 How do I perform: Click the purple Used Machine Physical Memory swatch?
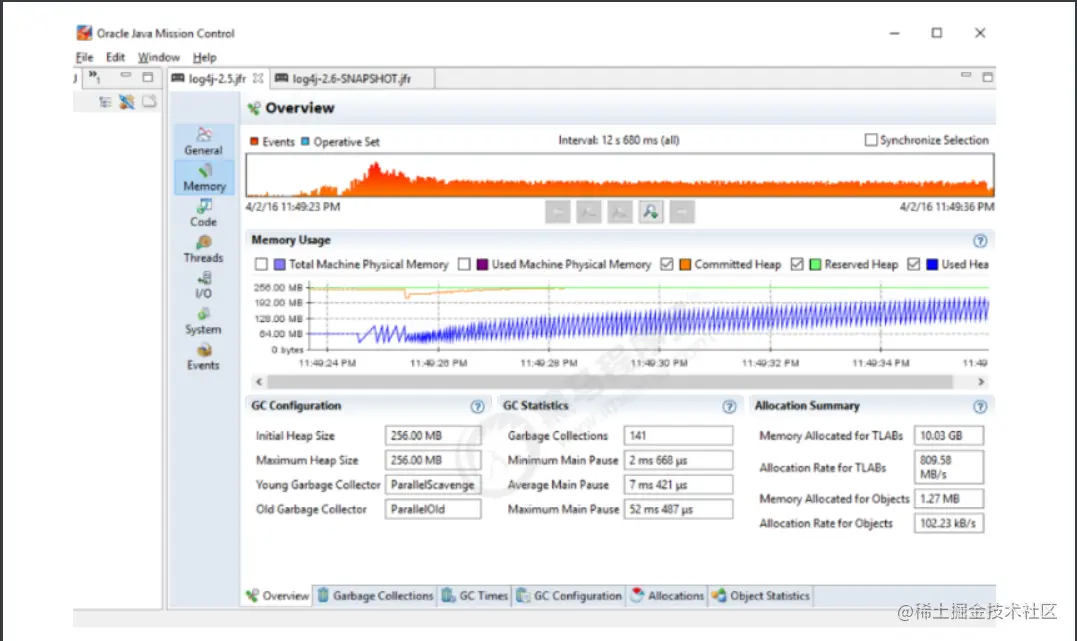483,265
